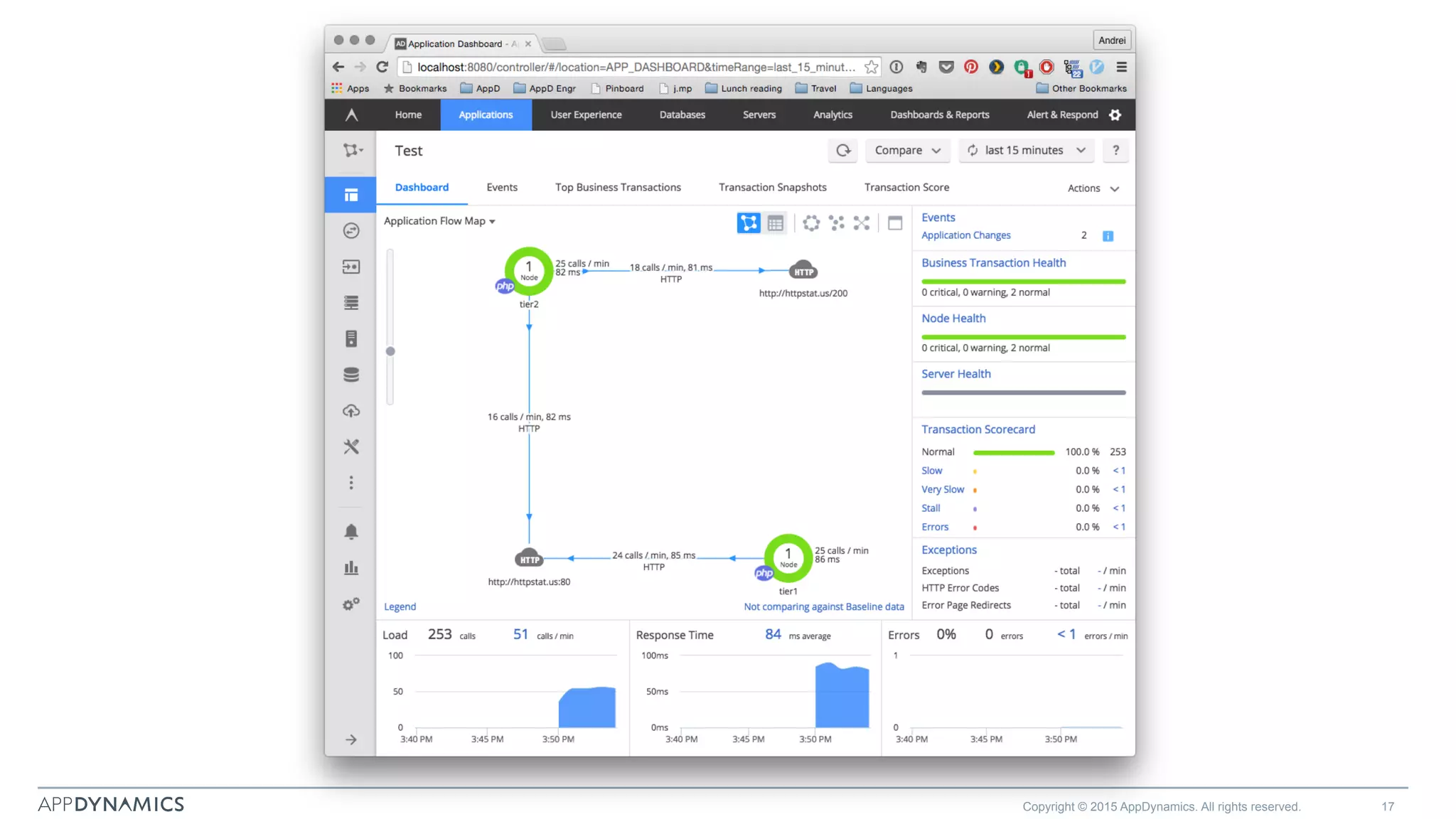Click the Exceptions heading link
Screen dimensions: 1456x819
(x=948, y=550)
